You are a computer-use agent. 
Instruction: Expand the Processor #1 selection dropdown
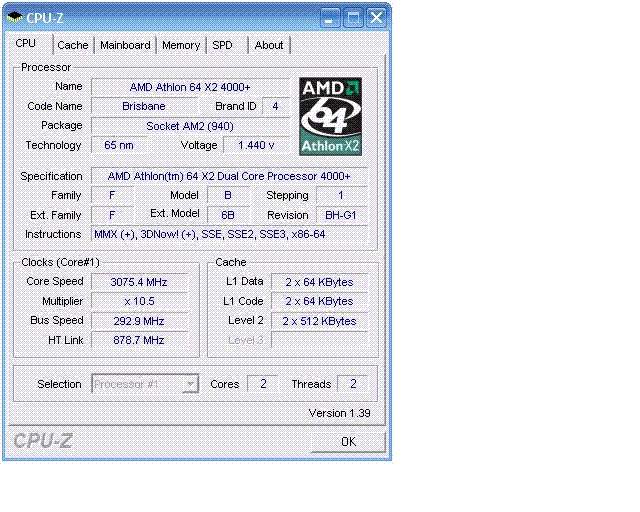pos(145,384)
